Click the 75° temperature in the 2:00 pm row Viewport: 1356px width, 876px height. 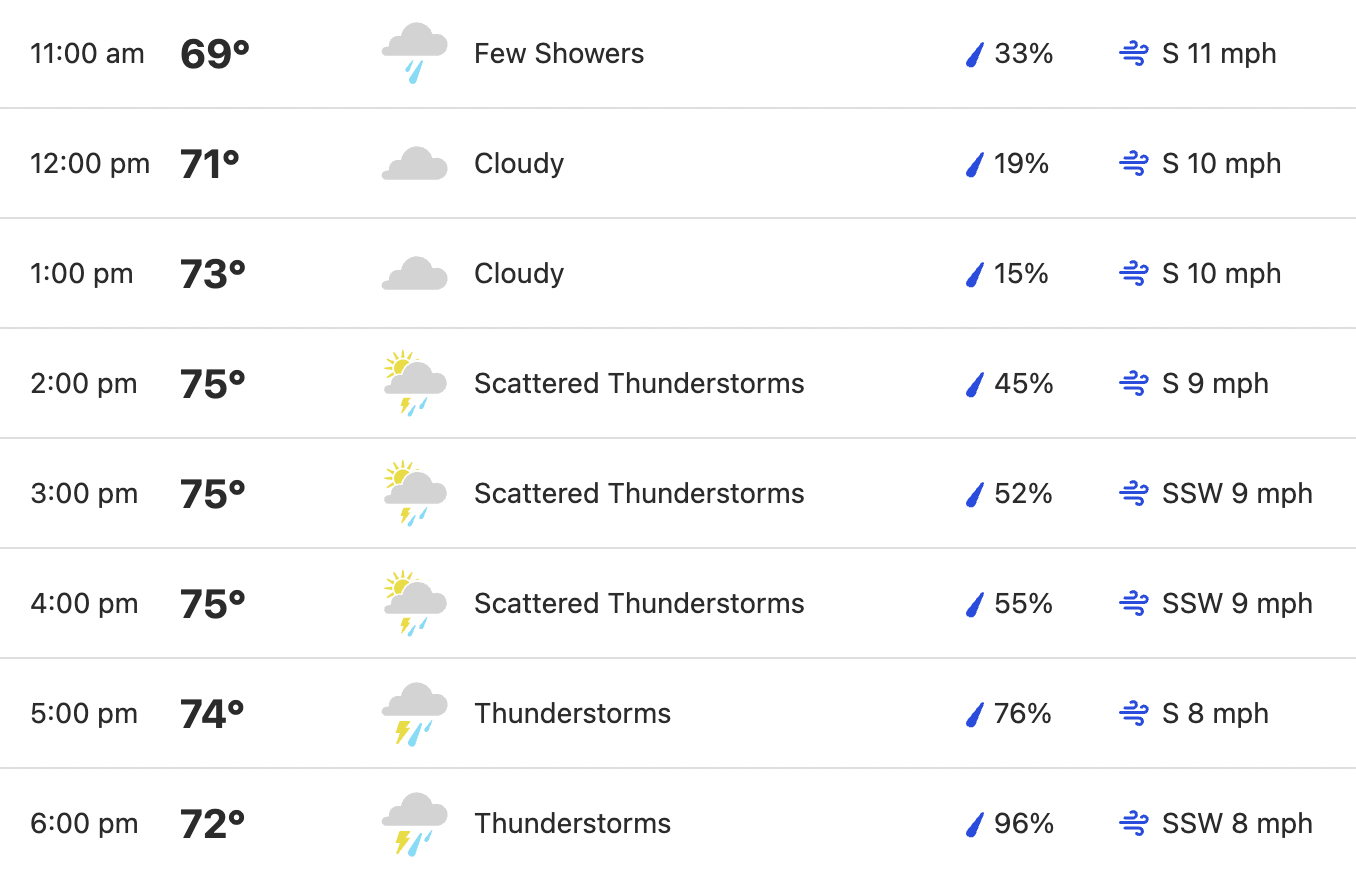tap(212, 384)
